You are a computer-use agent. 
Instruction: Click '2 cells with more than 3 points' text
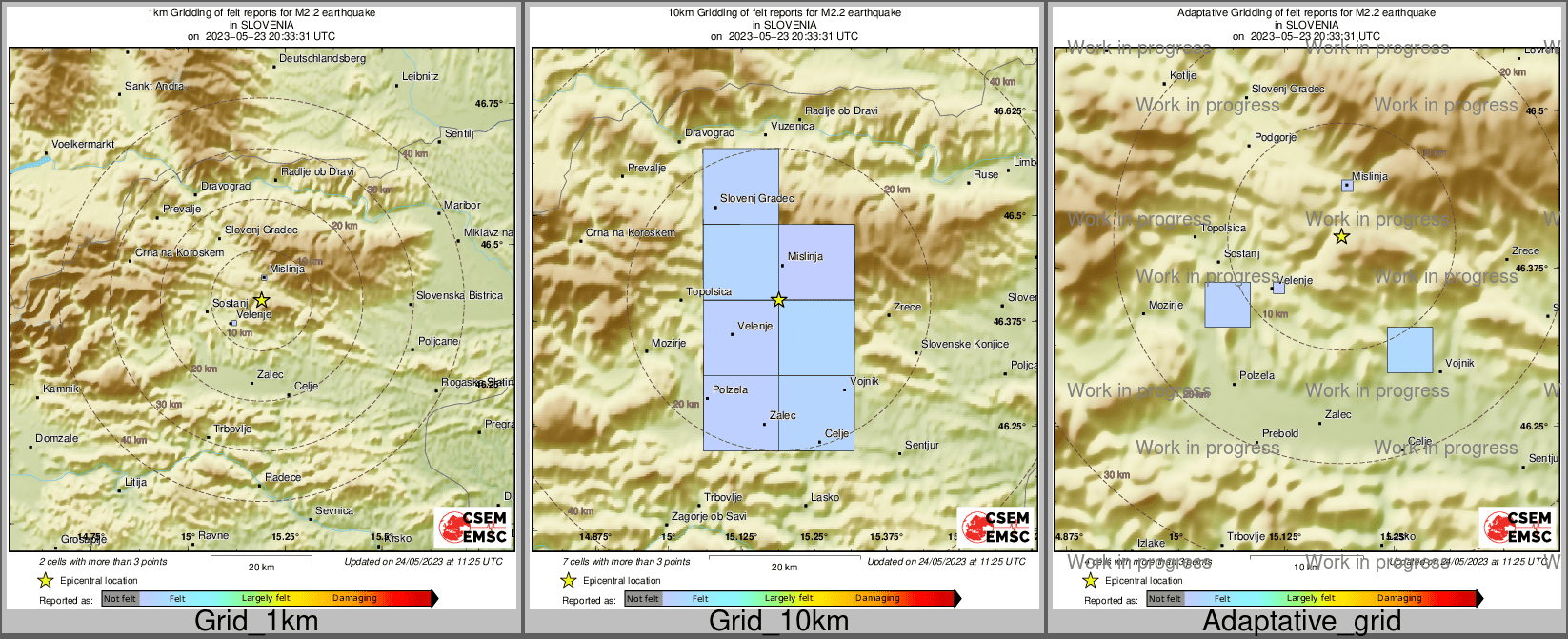tap(103, 562)
